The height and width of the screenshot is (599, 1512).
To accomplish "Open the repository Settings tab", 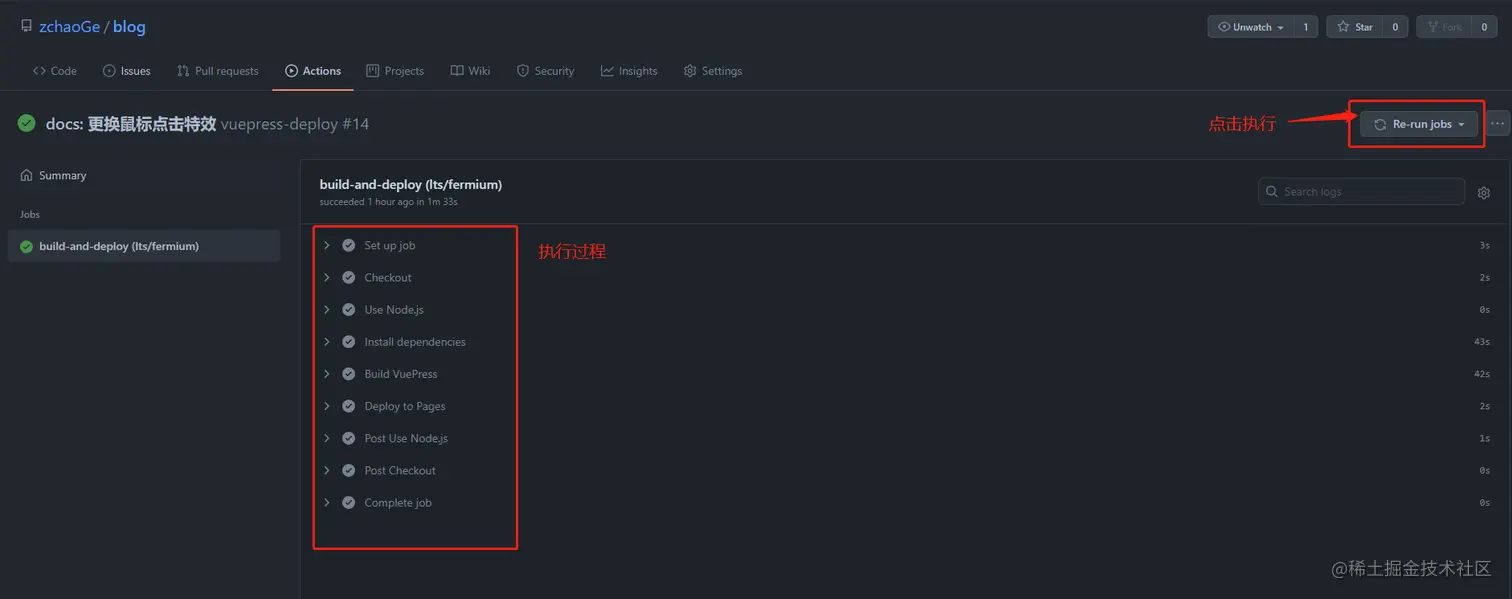I will (x=713, y=71).
